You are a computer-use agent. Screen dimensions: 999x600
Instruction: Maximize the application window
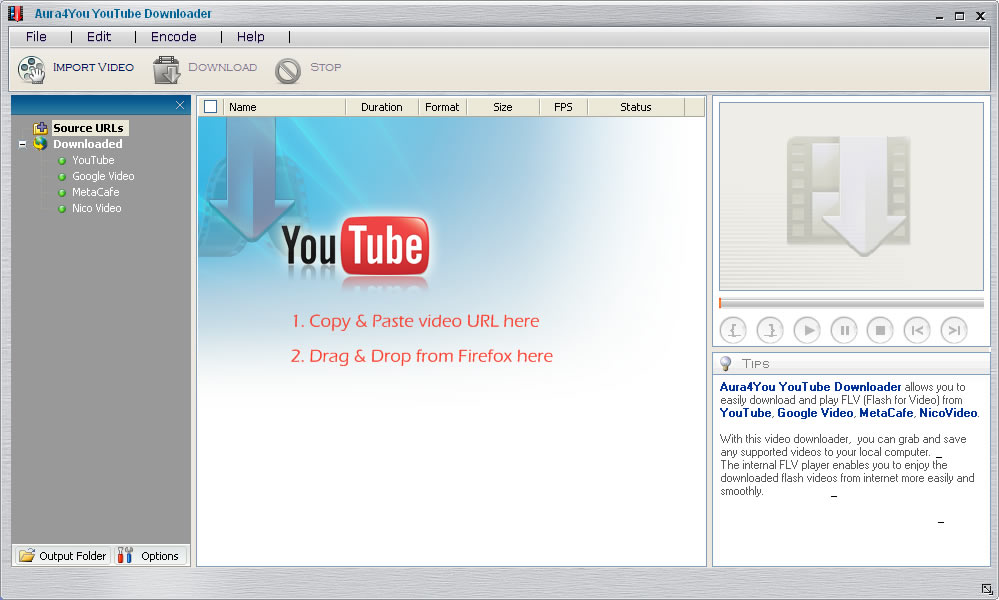point(959,16)
